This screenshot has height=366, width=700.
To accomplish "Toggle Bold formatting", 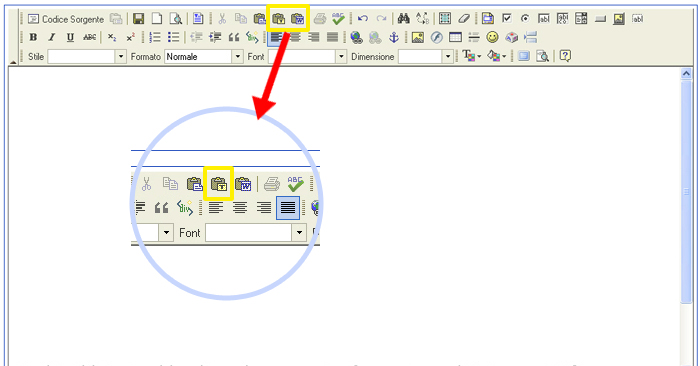I will click(33, 37).
